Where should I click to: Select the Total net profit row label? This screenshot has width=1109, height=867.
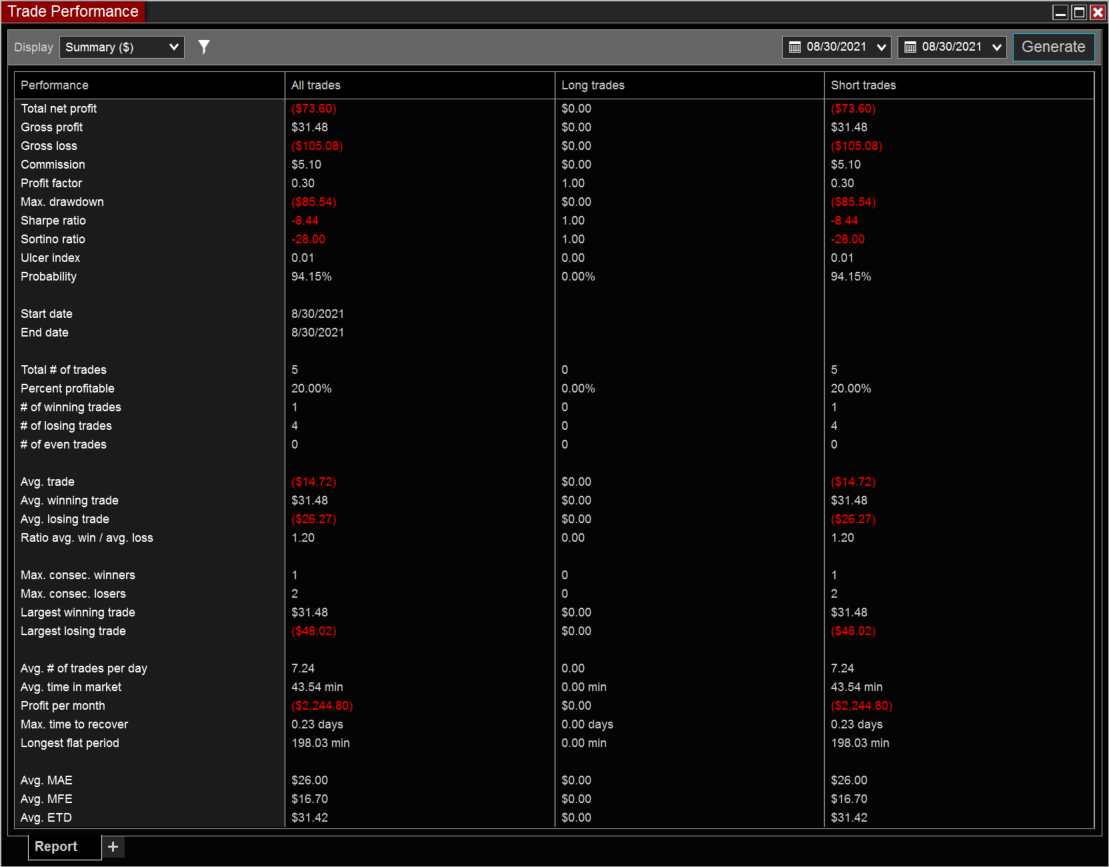(59, 108)
